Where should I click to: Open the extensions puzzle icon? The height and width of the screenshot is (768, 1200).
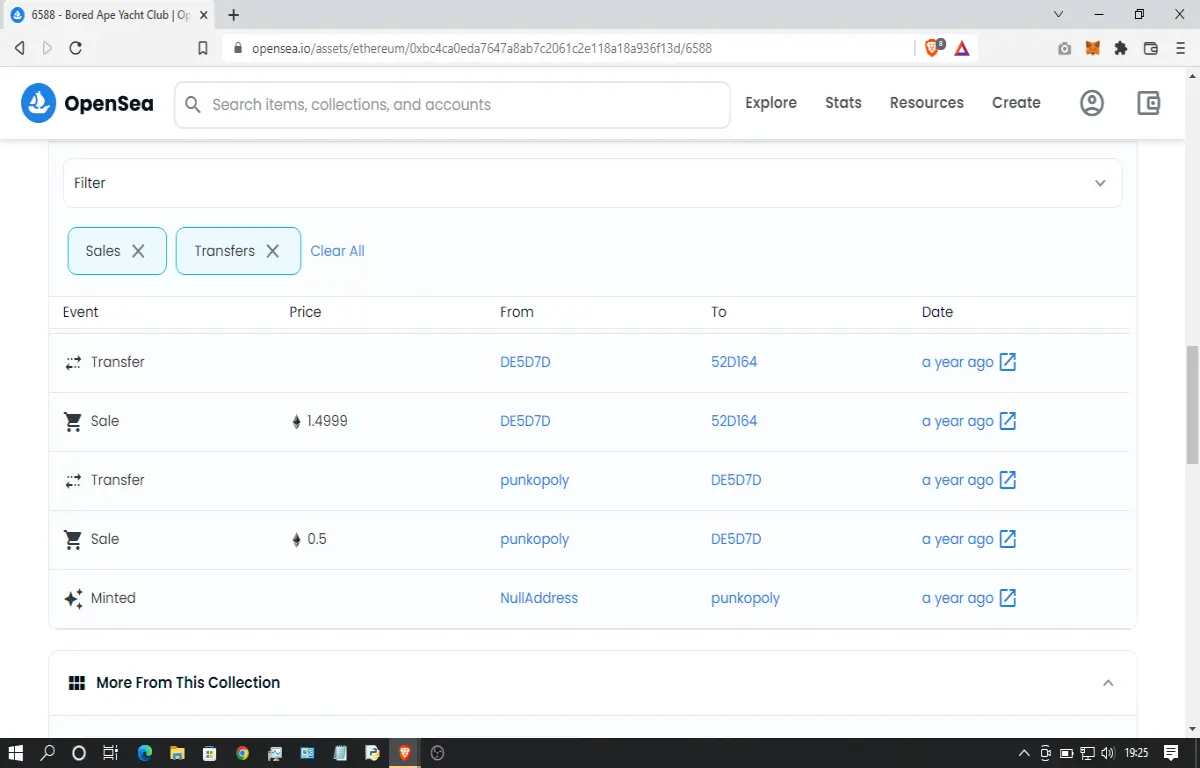click(x=1121, y=48)
